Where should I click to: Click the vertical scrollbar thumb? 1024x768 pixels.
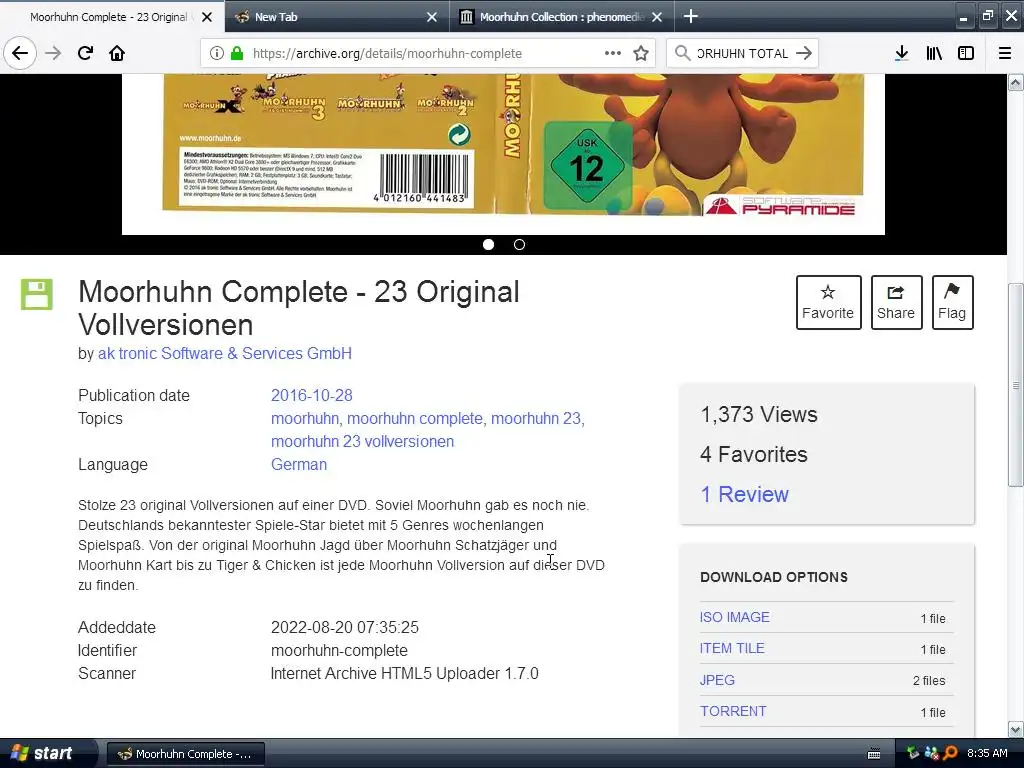click(x=1015, y=385)
